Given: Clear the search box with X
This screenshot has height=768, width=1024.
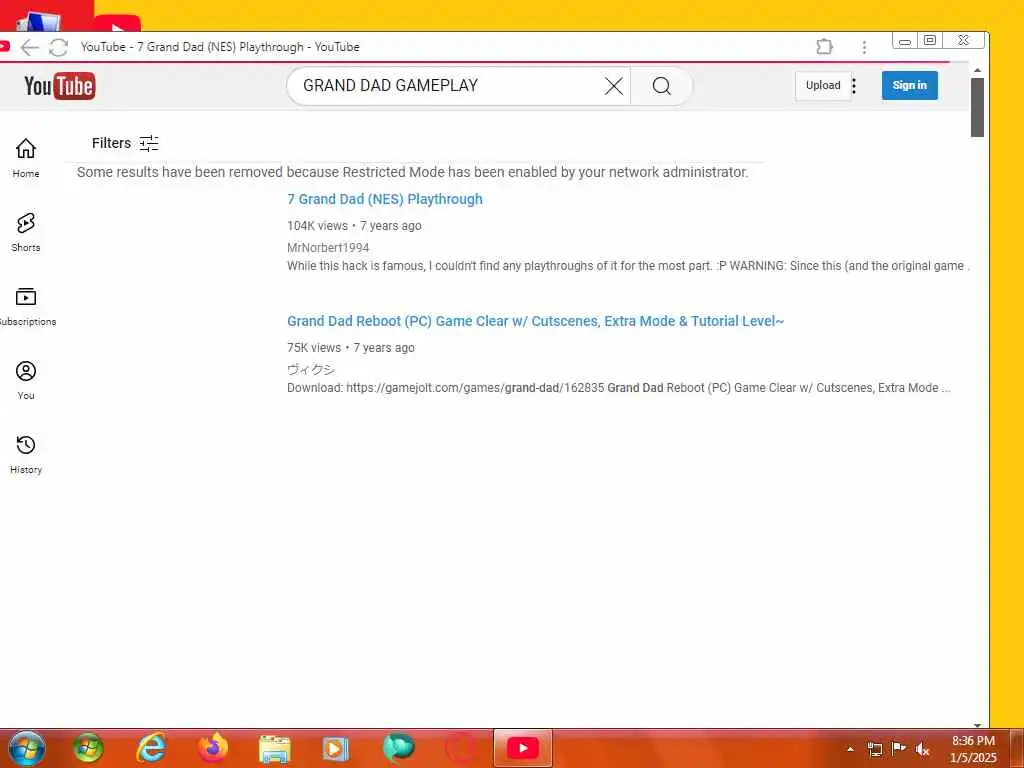Looking at the screenshot, I should click(x=613, y=86).
